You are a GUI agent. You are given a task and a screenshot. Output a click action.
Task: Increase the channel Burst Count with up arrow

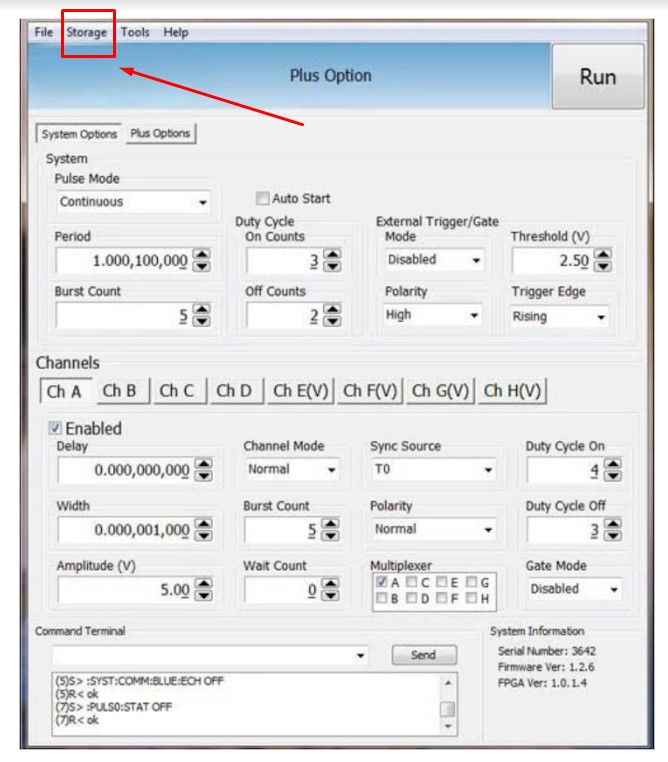pyautogui.click(x=331, y=524)
